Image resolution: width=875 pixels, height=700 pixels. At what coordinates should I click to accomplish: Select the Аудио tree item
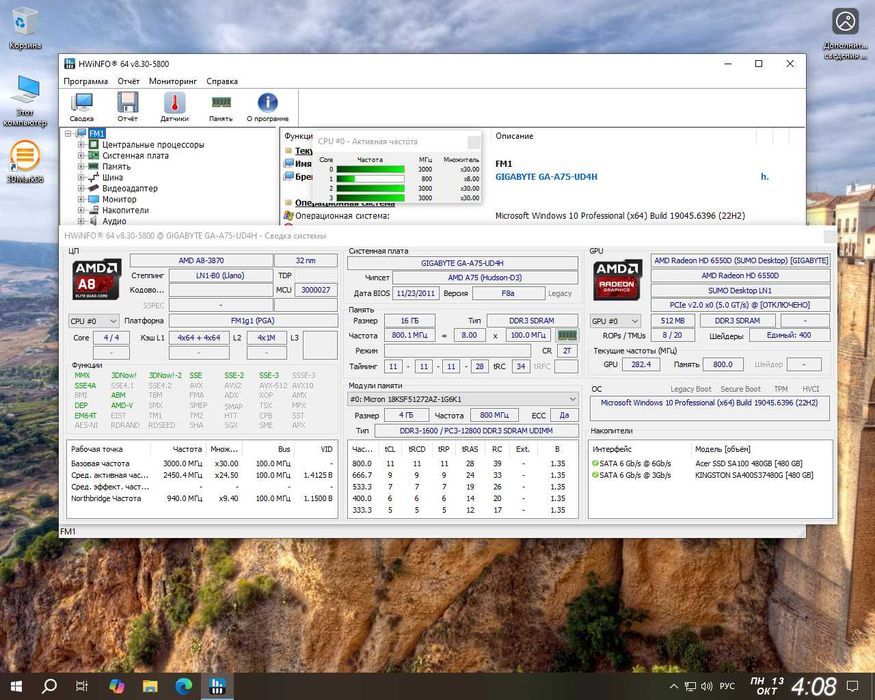tap(114, 221)
